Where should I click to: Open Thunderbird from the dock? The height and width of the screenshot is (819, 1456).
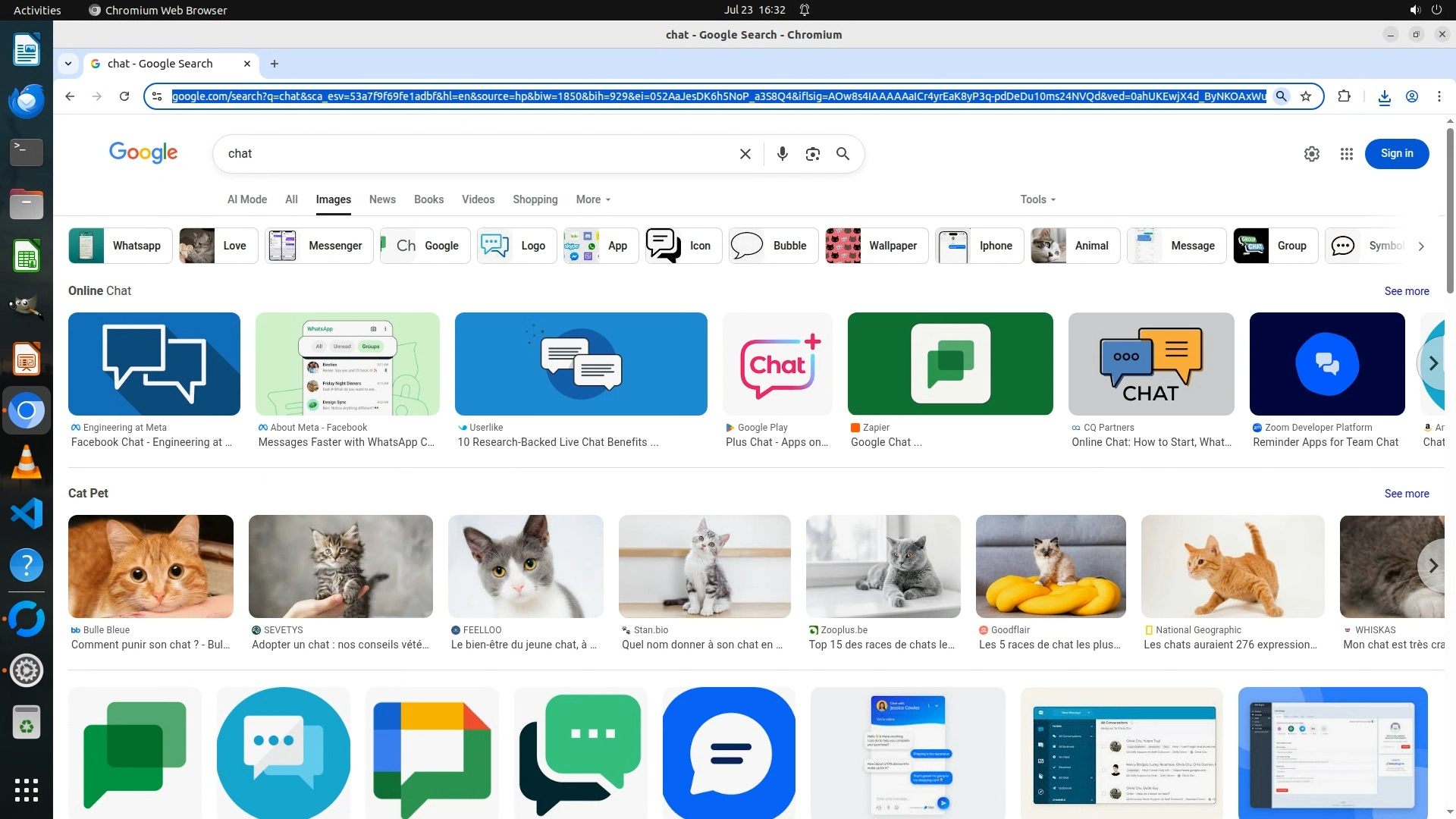click(27, 101)
